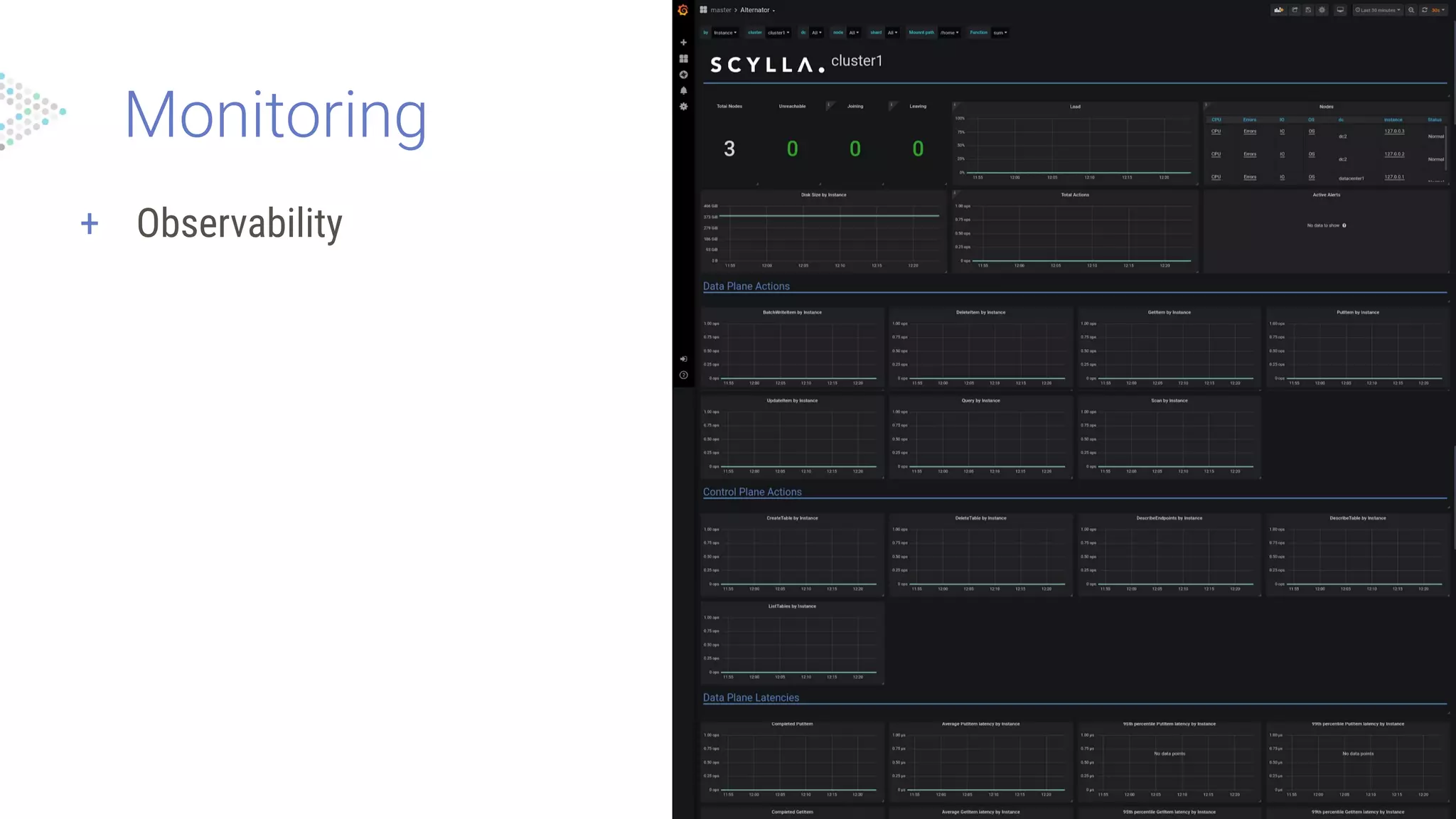Click the Nodes table scrollbar
Screen dimensions: 1456x819
coord(1446,149)
